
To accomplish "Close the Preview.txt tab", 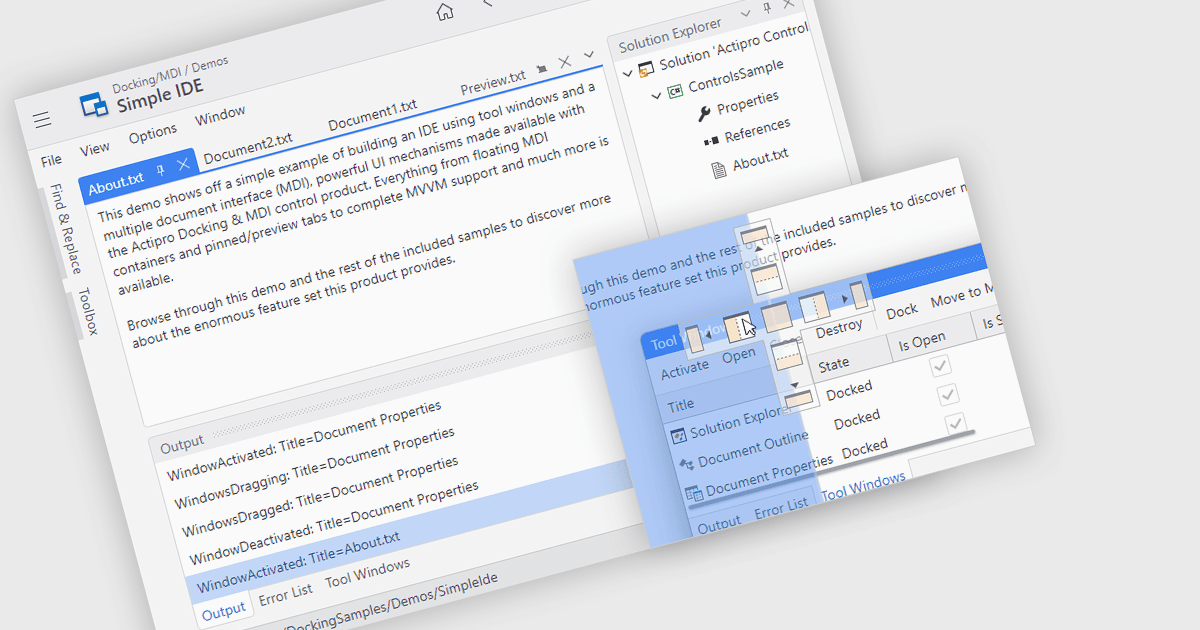I will point(565,62).
